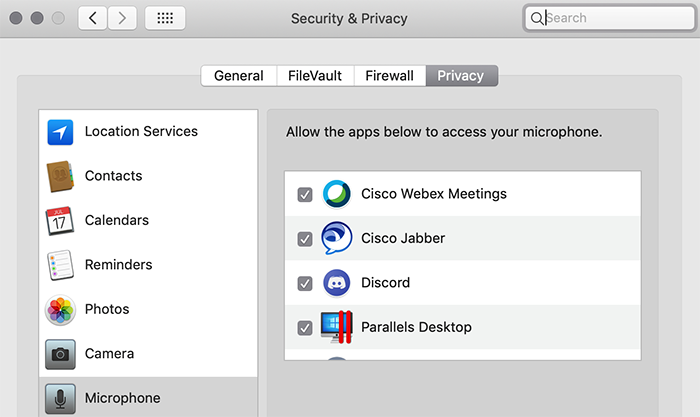Uncheck Cisco Webex Meetings microphone access
Screen dimensions: 700x417
(x=305, y=195)
